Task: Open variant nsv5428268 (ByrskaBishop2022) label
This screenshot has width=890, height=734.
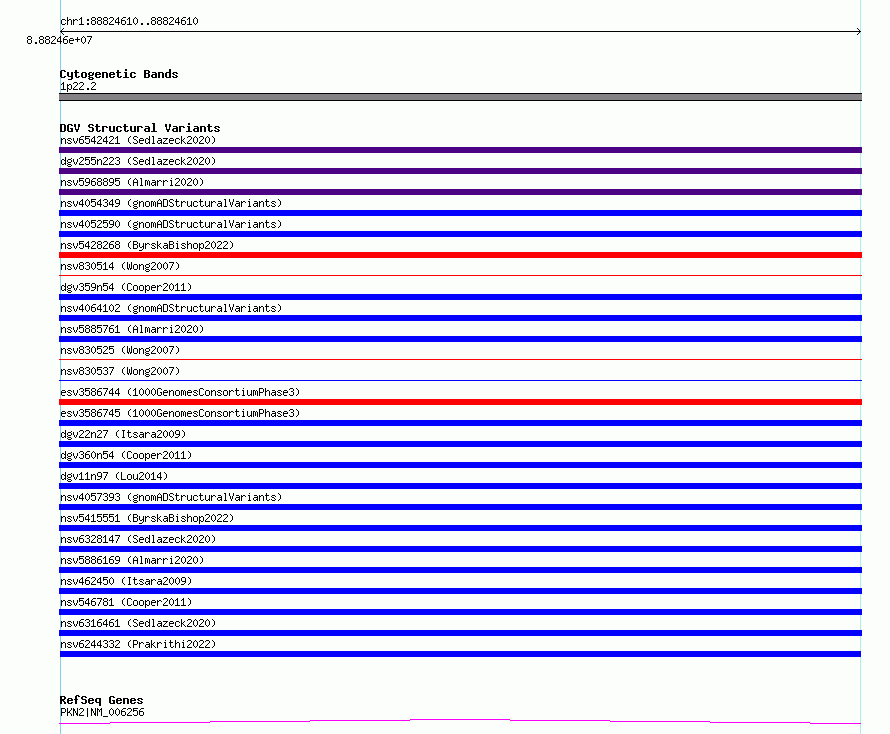Action: (x=147, y=245)
